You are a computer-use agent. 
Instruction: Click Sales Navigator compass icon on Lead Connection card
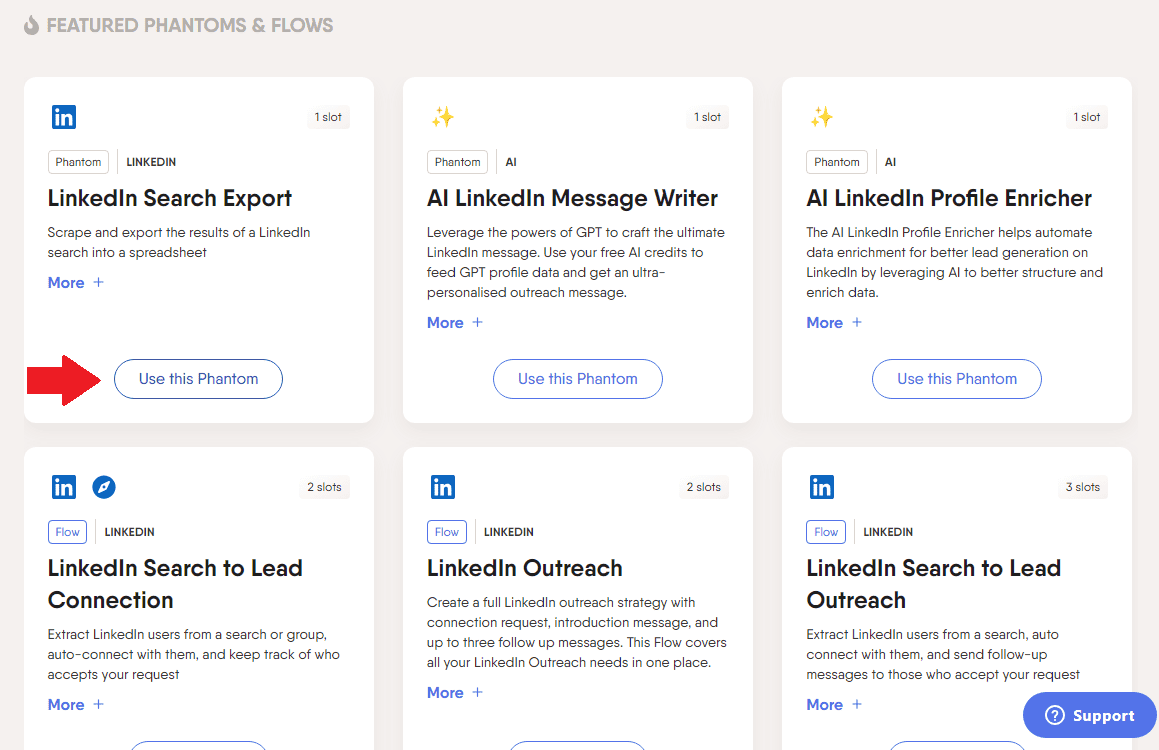tap(103, 487)
